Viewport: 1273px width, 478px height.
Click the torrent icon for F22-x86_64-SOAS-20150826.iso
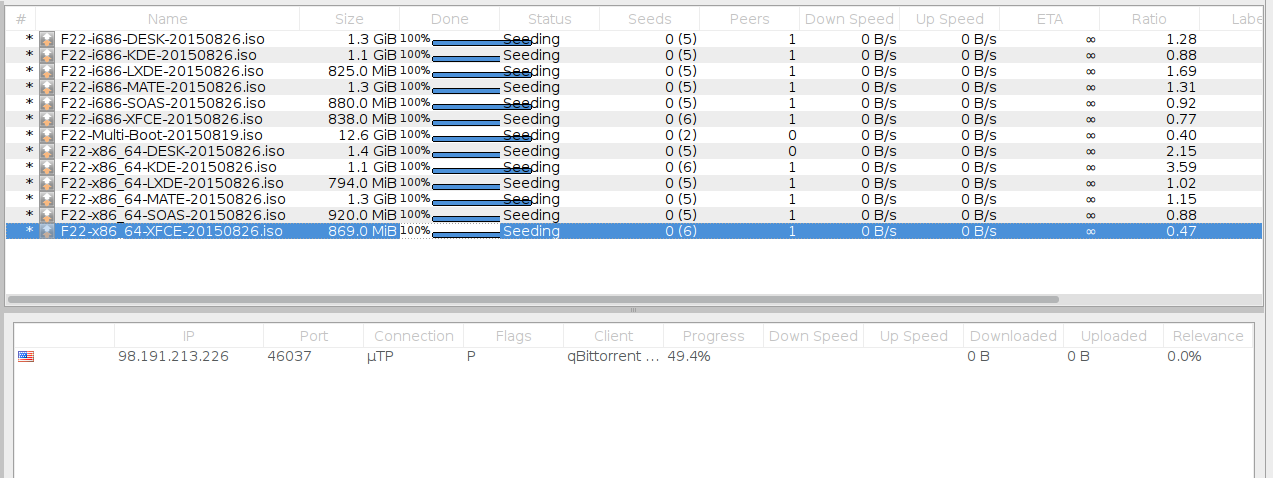(x=47, y=215)
